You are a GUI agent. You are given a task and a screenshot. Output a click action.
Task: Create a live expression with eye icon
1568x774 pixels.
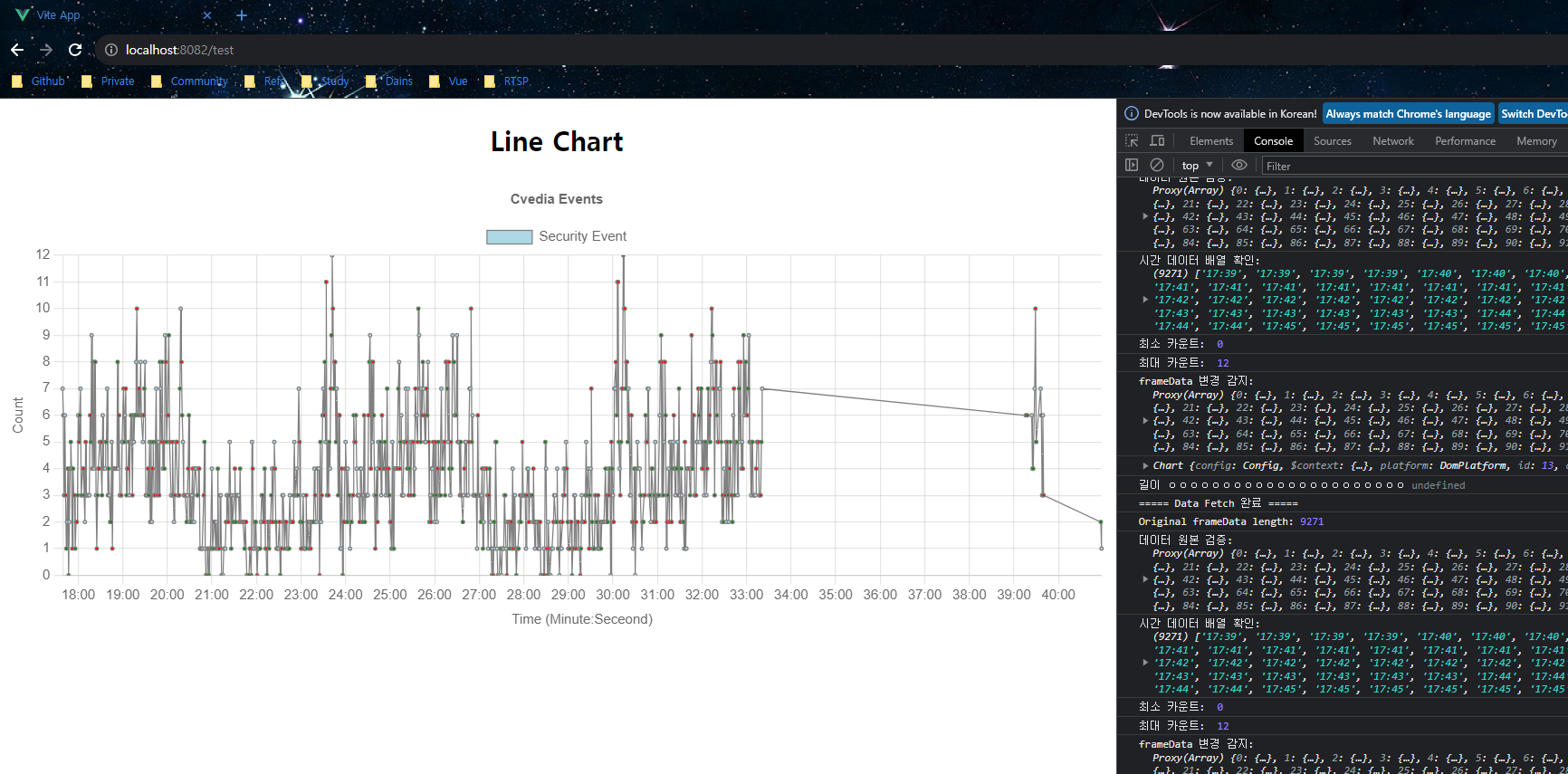[x=1239, y=165]
